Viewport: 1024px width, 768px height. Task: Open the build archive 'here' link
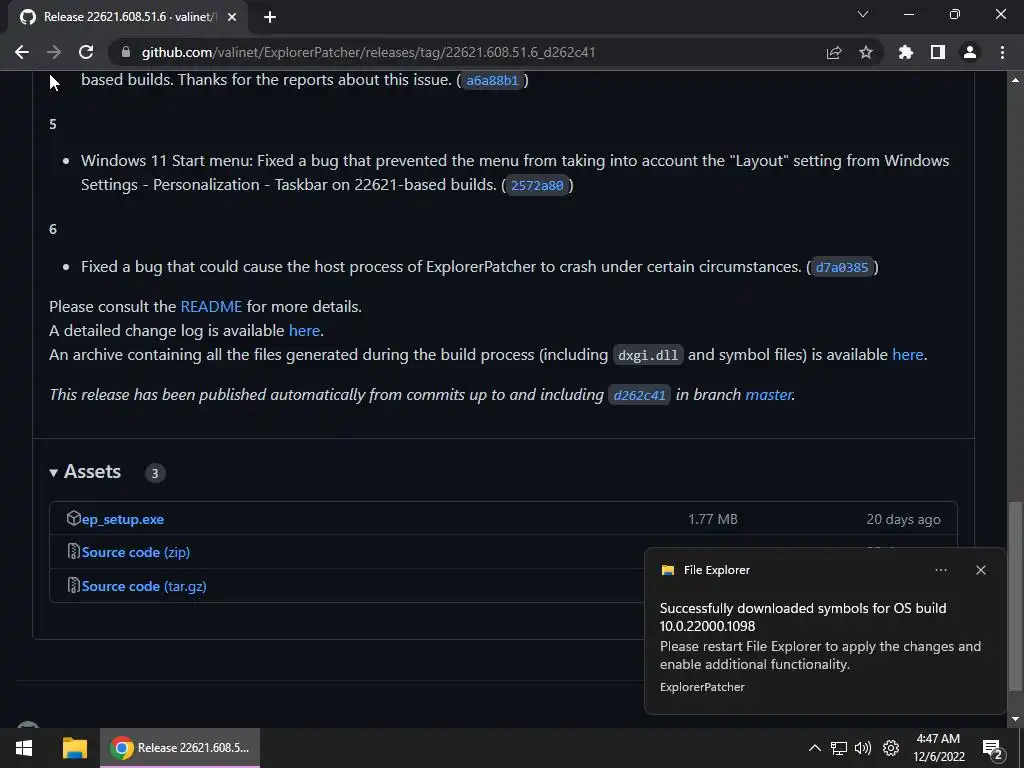click(x=908, y=355)
